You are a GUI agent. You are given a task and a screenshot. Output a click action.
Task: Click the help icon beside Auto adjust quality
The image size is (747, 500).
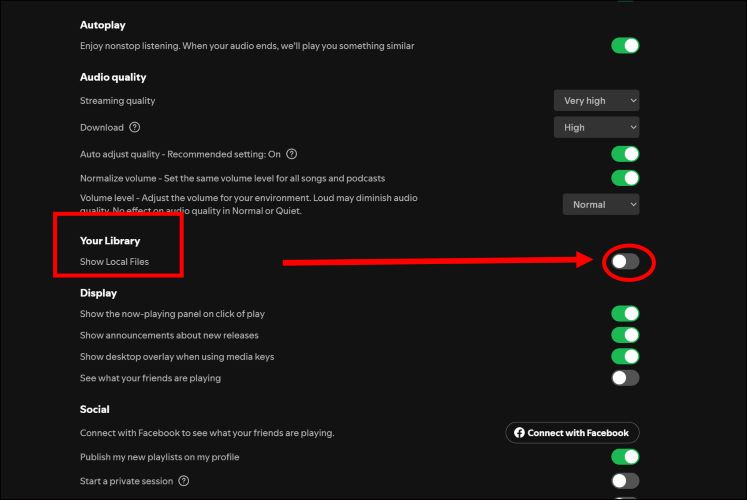[292, 154]
